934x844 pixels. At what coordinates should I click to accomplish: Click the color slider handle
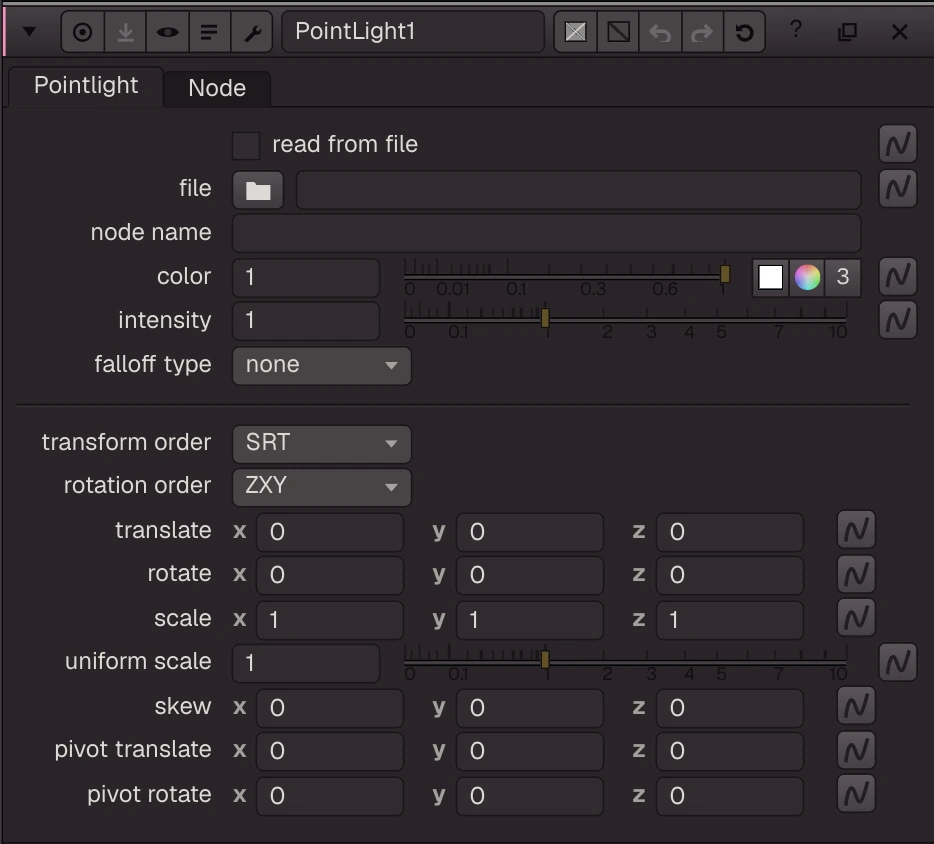725,274
